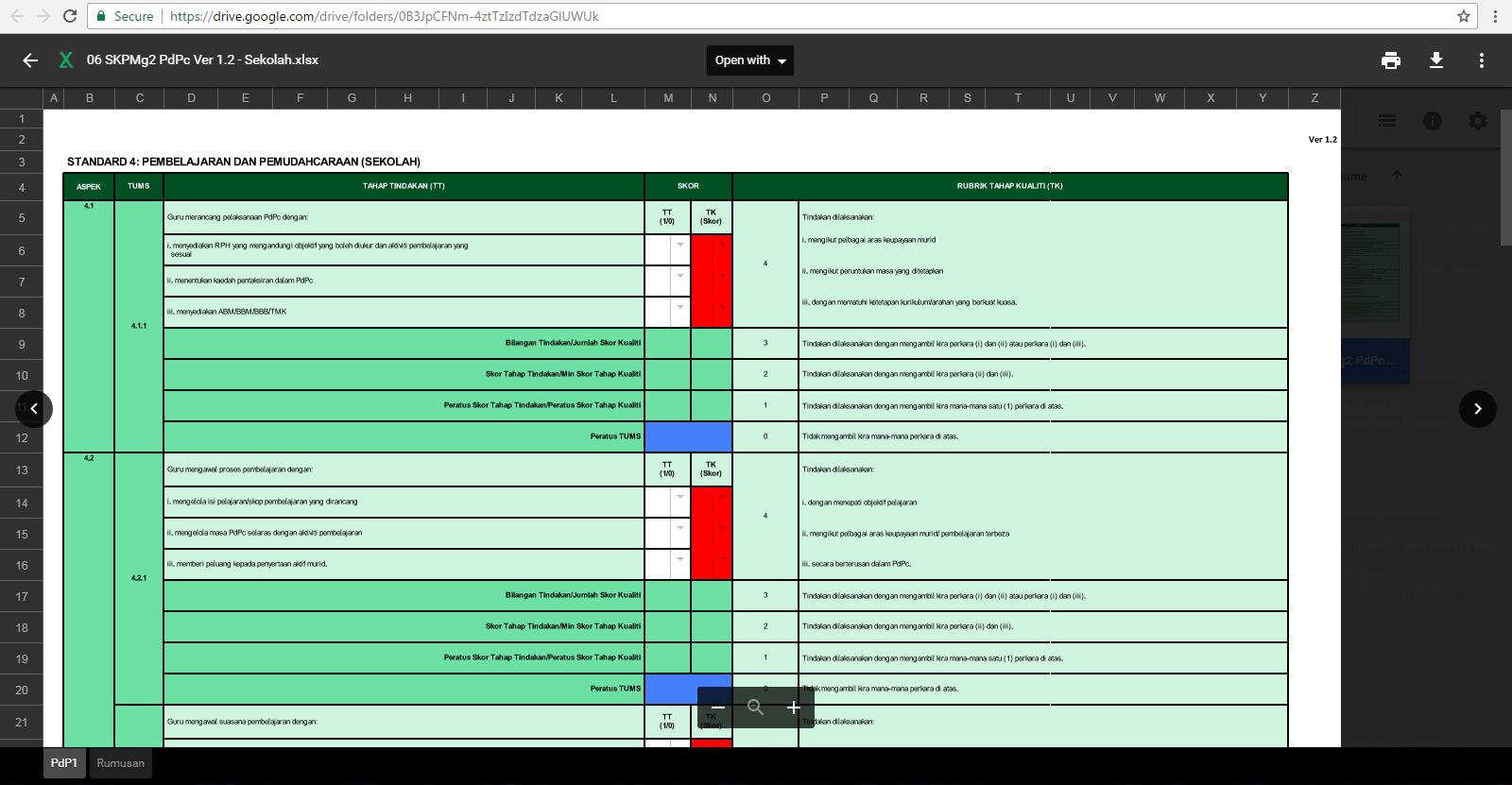Click the browser back arrow

(17, 16)
